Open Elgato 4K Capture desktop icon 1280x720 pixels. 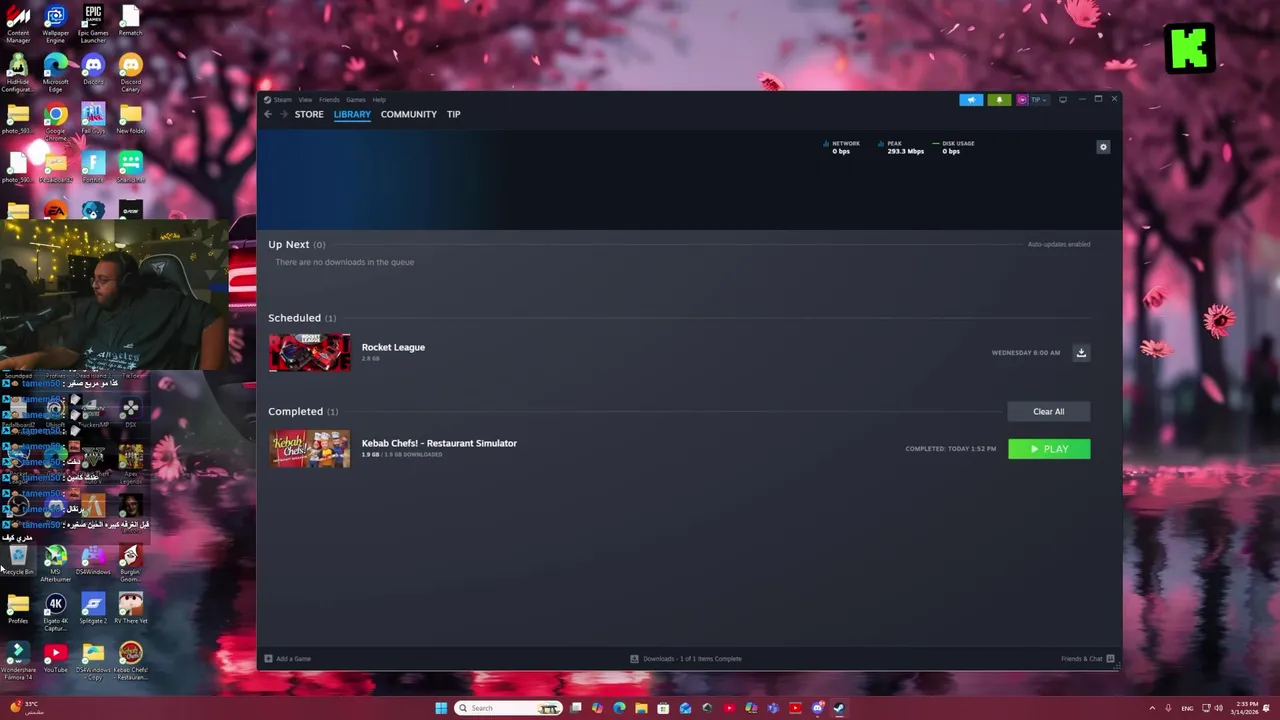[55, 613]
